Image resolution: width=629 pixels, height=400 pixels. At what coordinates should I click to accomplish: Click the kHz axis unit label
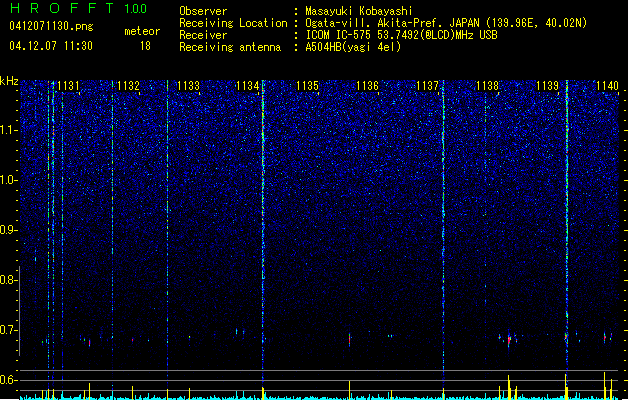click(9, 81)
